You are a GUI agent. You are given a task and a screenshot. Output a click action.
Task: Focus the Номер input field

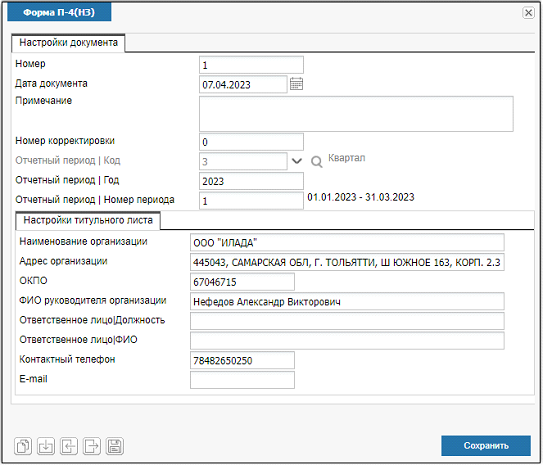click(x=251, y=65)
